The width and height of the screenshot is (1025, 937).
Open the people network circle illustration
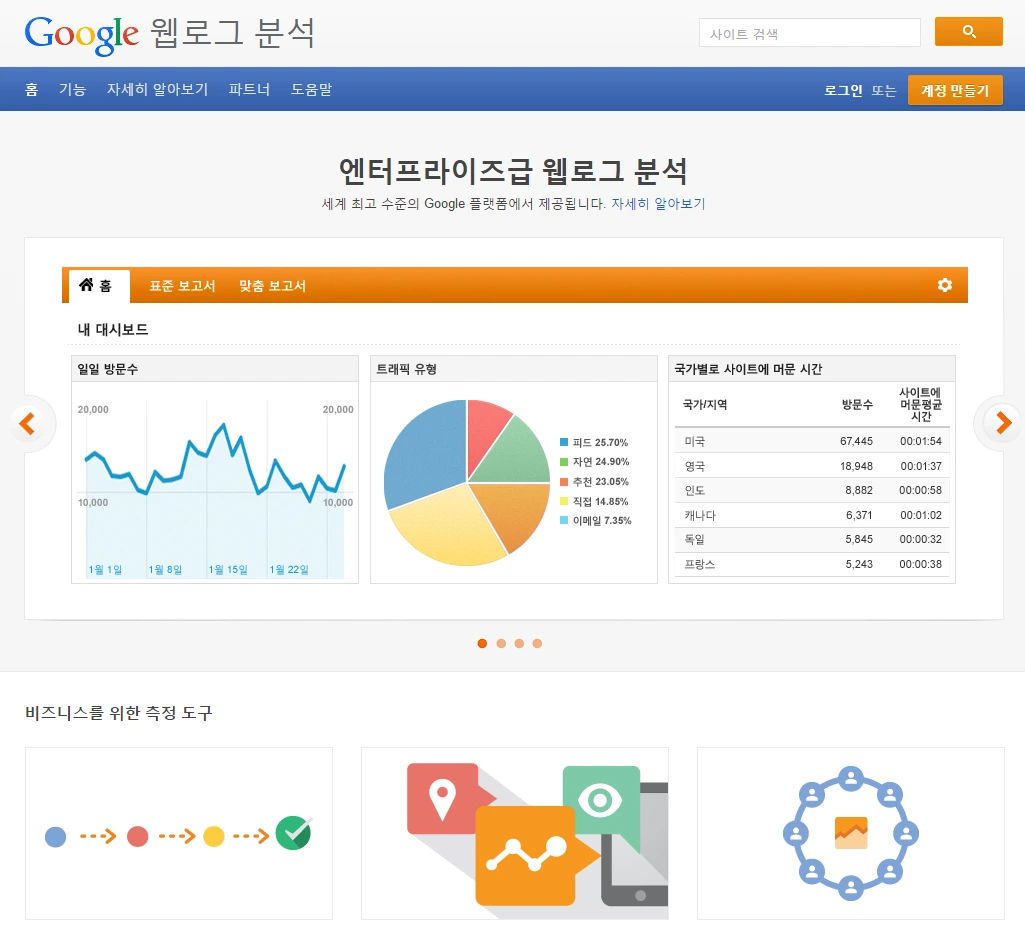point(850,833)
